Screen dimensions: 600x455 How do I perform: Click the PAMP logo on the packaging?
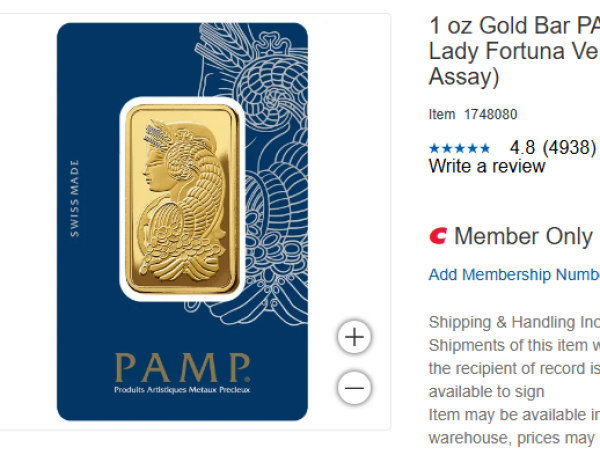coord(183,367)
